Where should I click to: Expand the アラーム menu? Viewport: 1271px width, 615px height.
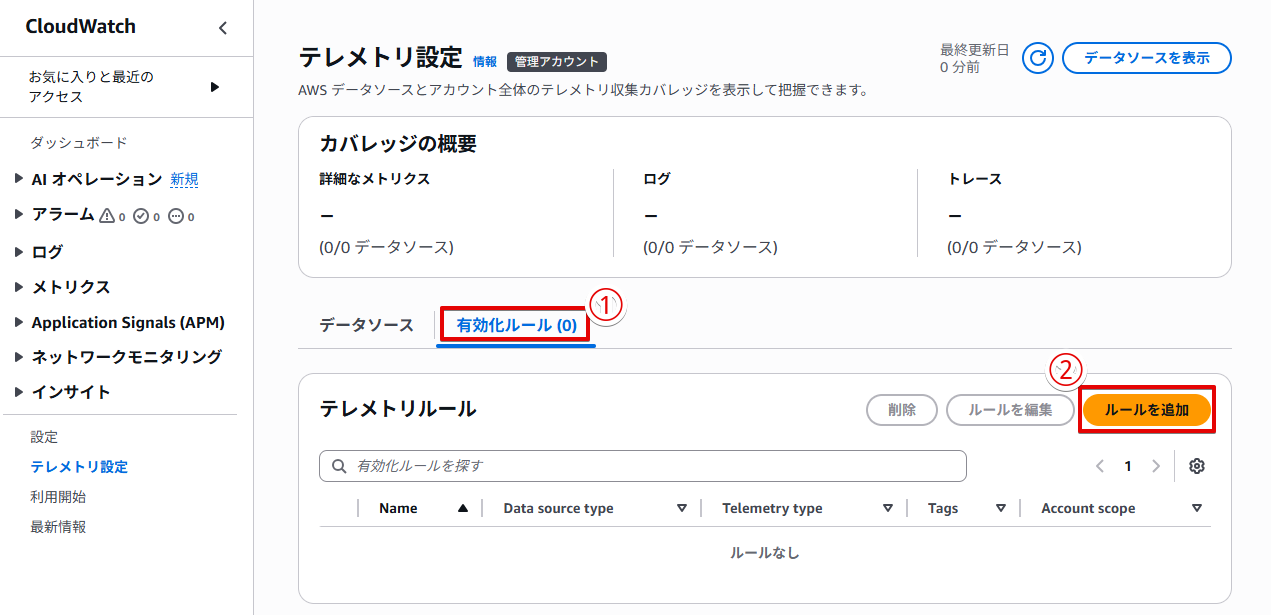pyautogui.click(x=19, y=215)
